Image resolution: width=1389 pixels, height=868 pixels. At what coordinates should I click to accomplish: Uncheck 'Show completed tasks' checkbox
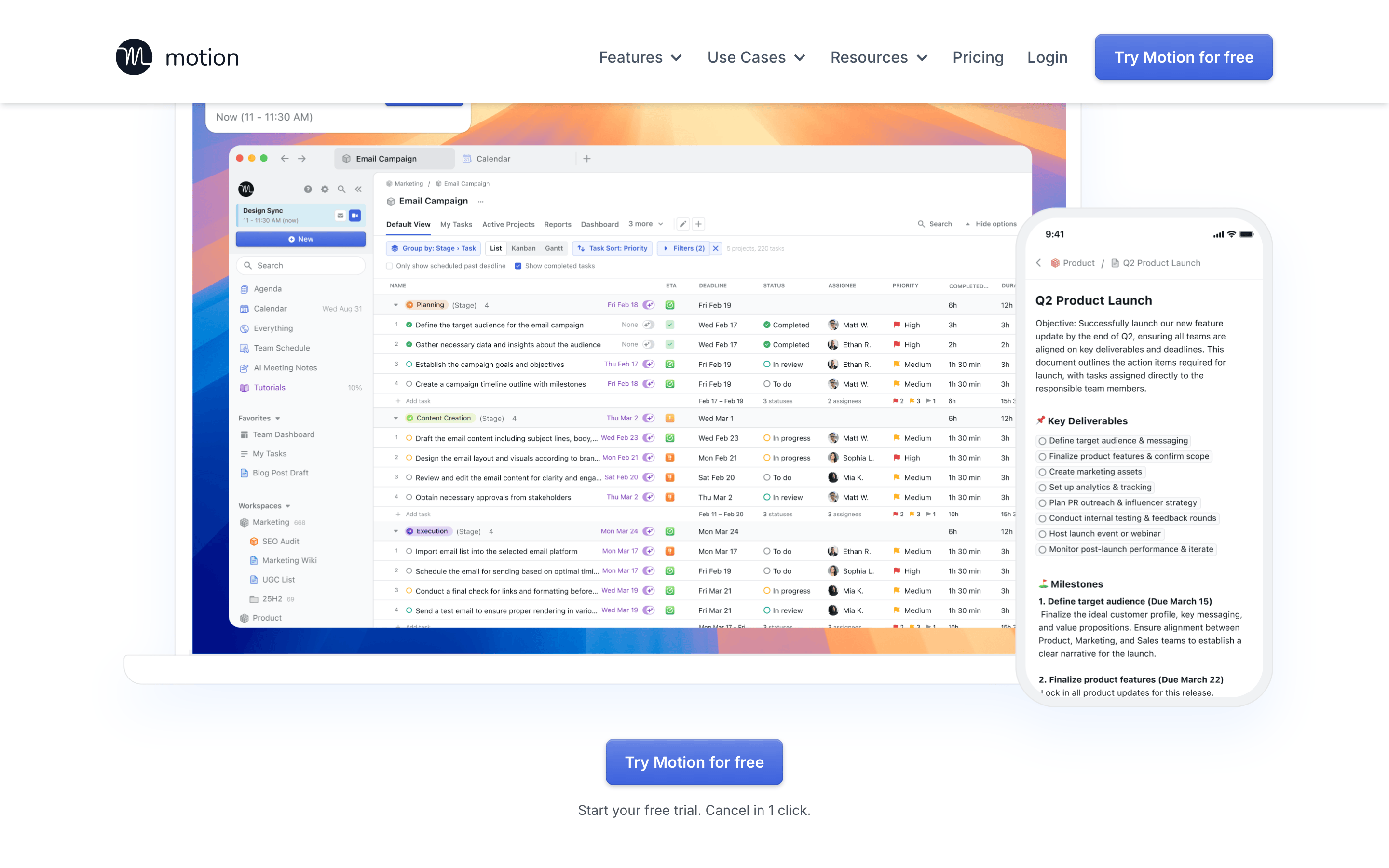(517, 266)
